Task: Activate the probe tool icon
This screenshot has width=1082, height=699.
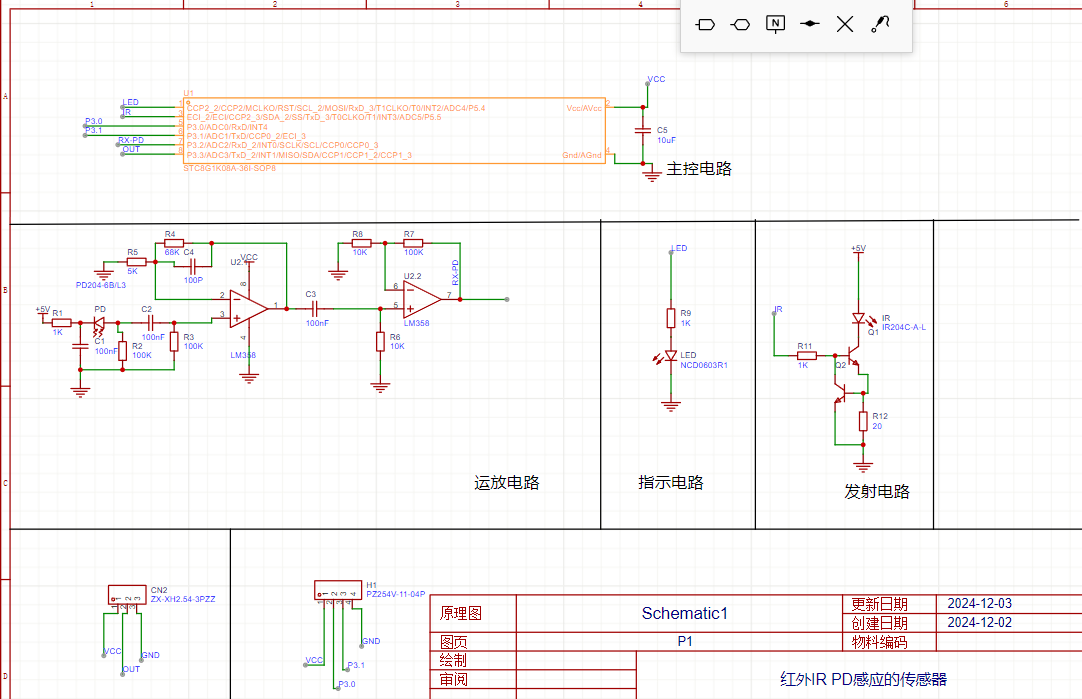Action: (880, 24)
